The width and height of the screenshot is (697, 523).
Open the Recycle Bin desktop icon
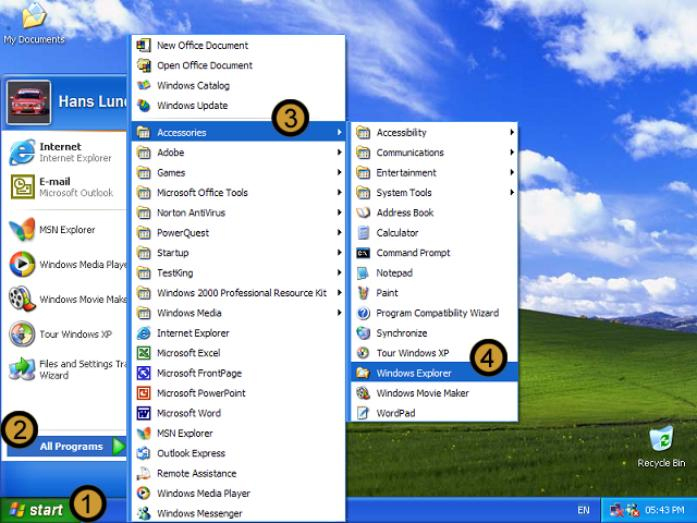(661, 439)
